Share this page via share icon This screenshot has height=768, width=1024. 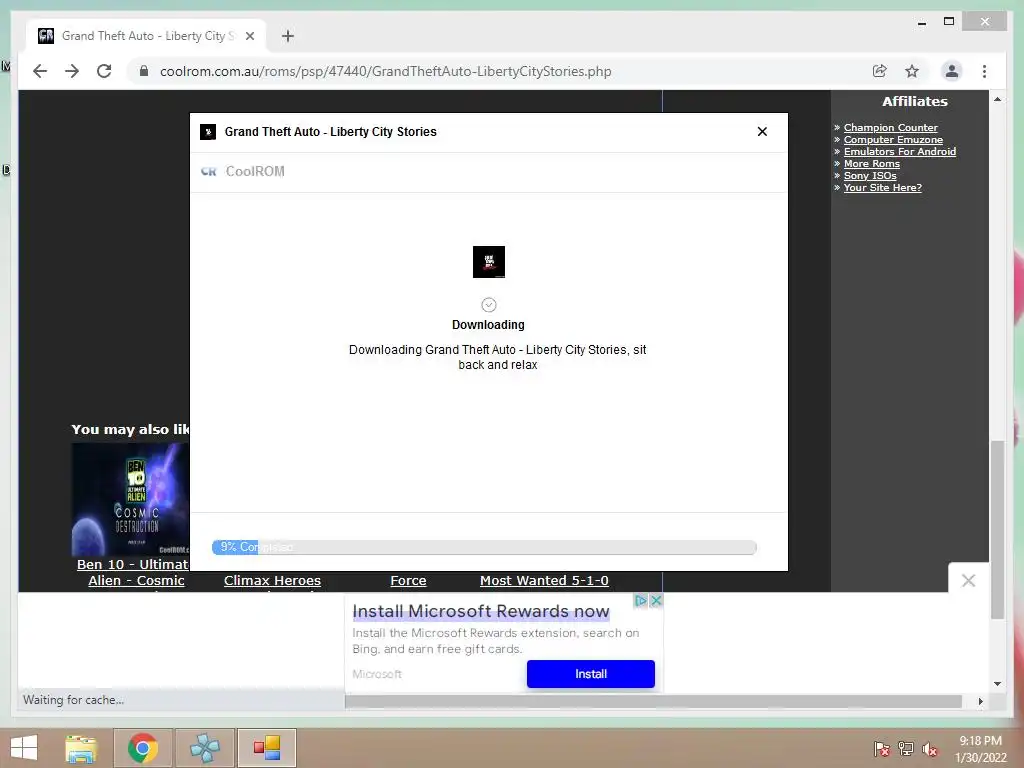point(880,71)
